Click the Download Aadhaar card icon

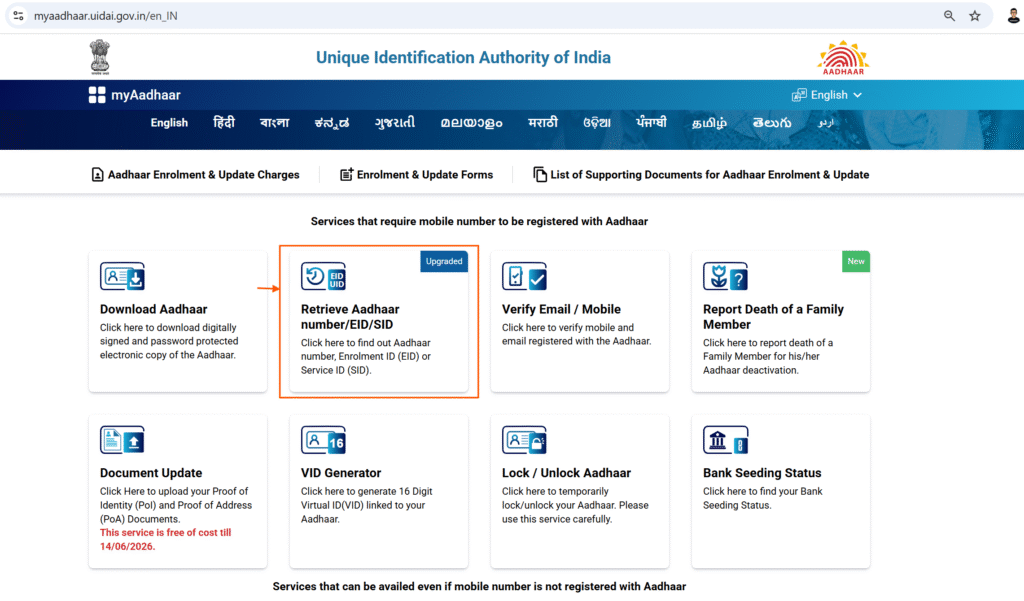123,277
